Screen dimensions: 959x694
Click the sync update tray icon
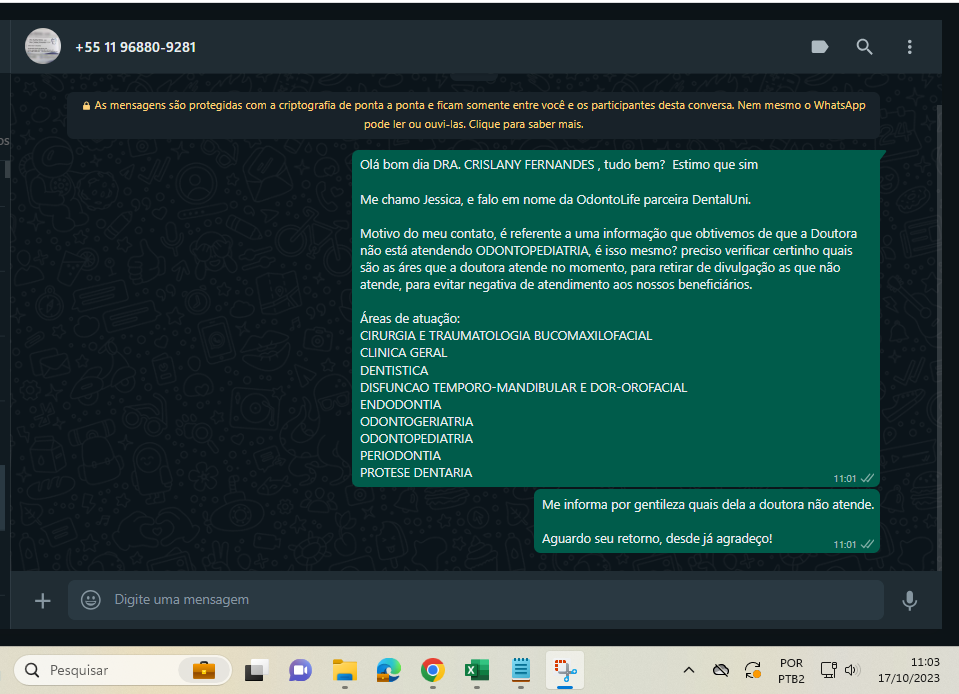753,670
